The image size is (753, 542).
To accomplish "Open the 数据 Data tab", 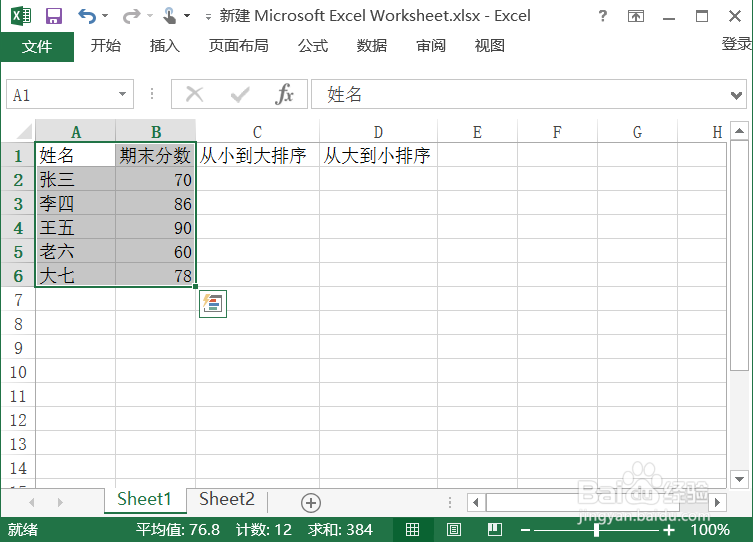I will (372, 46).
